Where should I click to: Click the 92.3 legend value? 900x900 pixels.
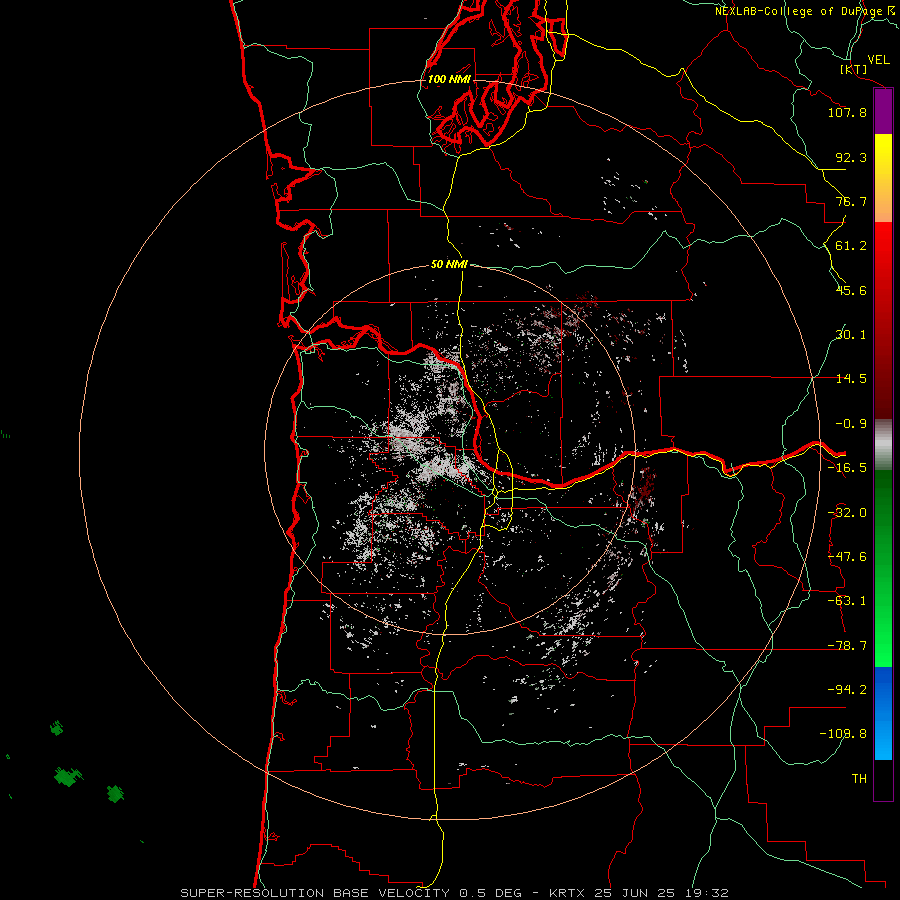[851, 157]
